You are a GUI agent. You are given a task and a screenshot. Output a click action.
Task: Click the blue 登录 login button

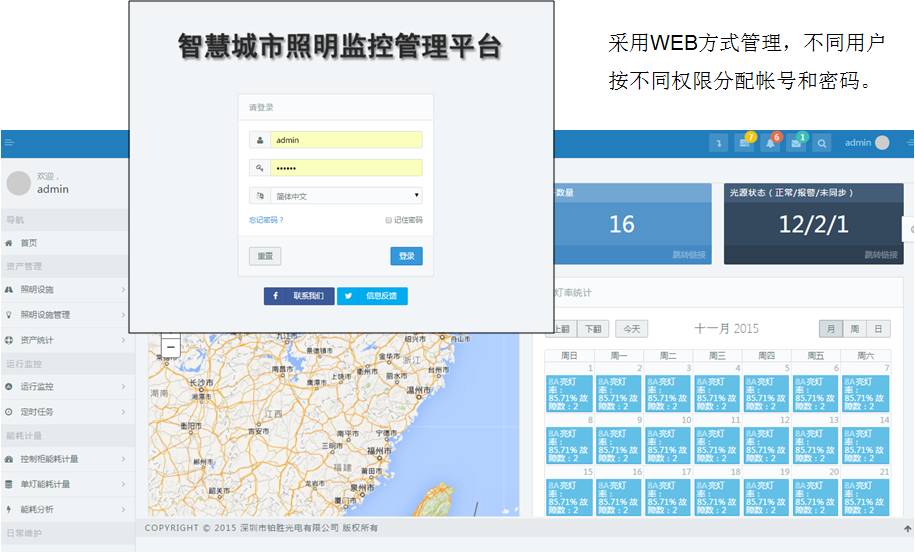pyautogui.click(x=406, y=256)
